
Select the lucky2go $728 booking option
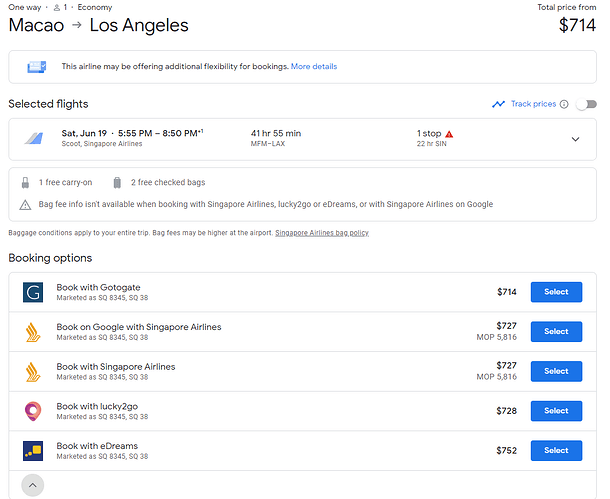pyautogui.click(x=556, y=411)
